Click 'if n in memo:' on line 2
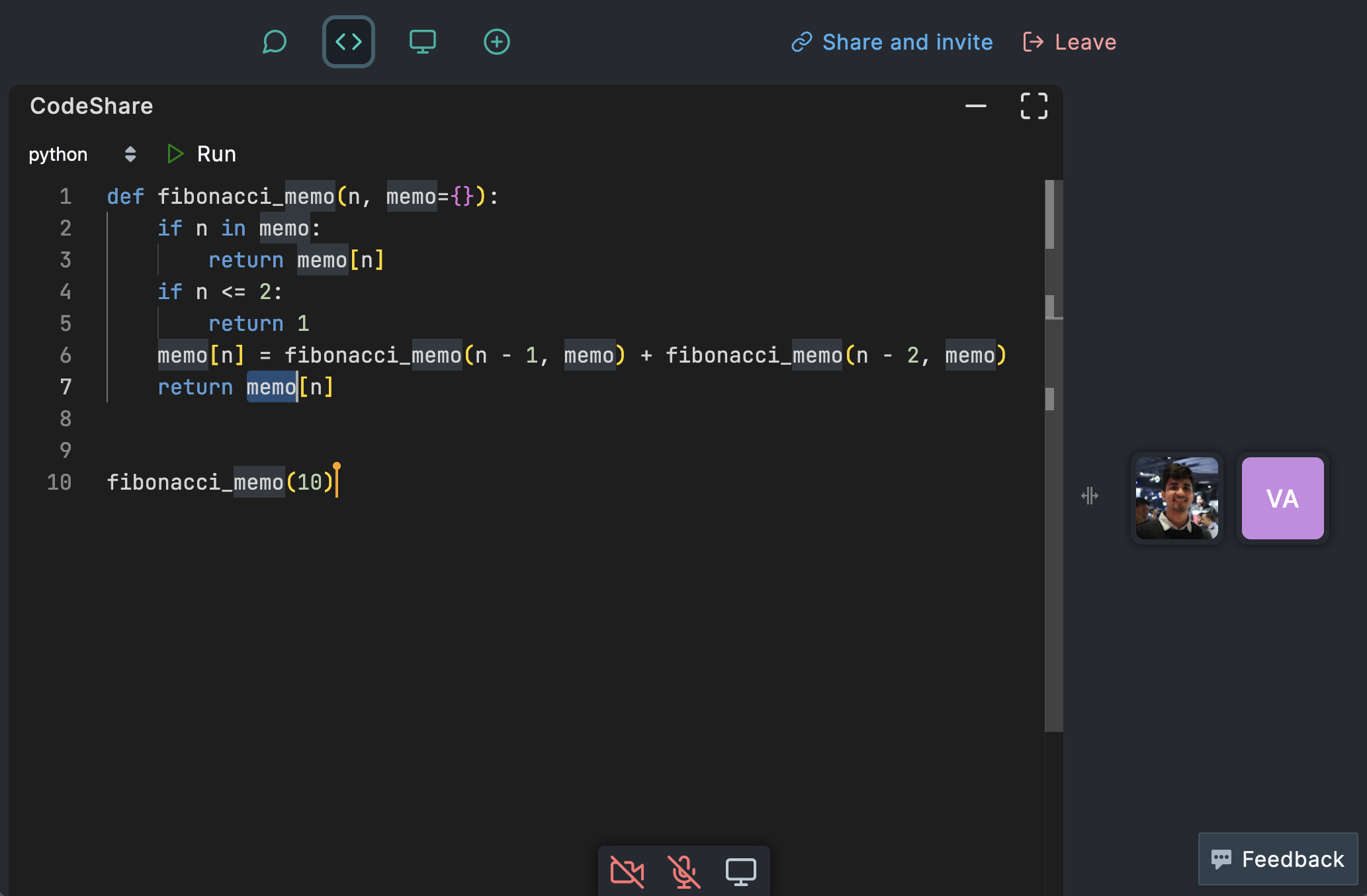Viewport: 1367px width, 896px height. 239,228
